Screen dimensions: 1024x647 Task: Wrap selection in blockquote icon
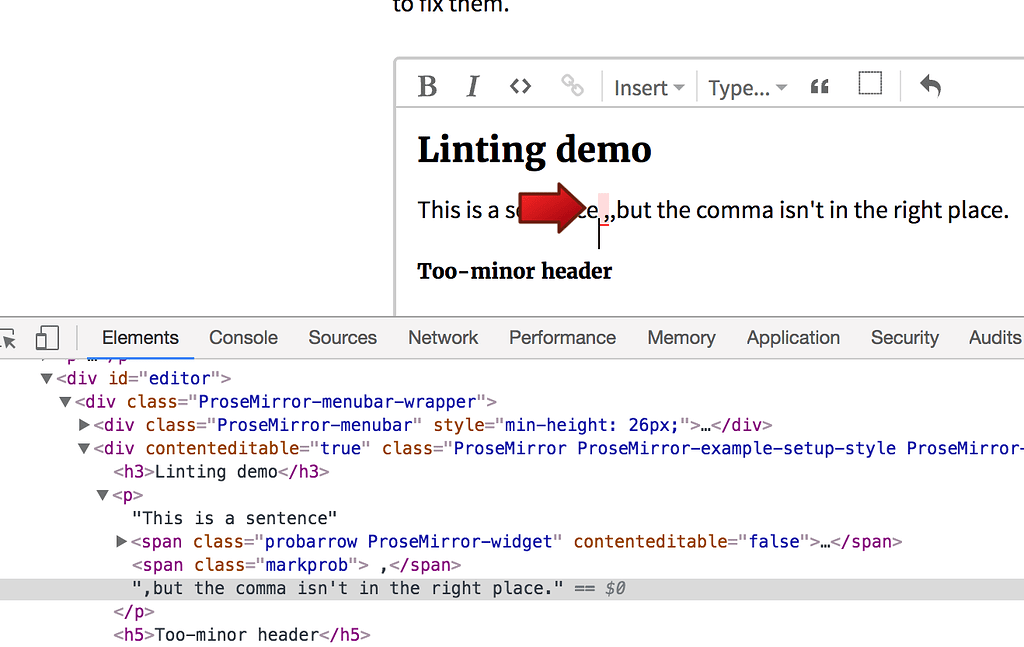pyautogui.click(x=820, y=87)
